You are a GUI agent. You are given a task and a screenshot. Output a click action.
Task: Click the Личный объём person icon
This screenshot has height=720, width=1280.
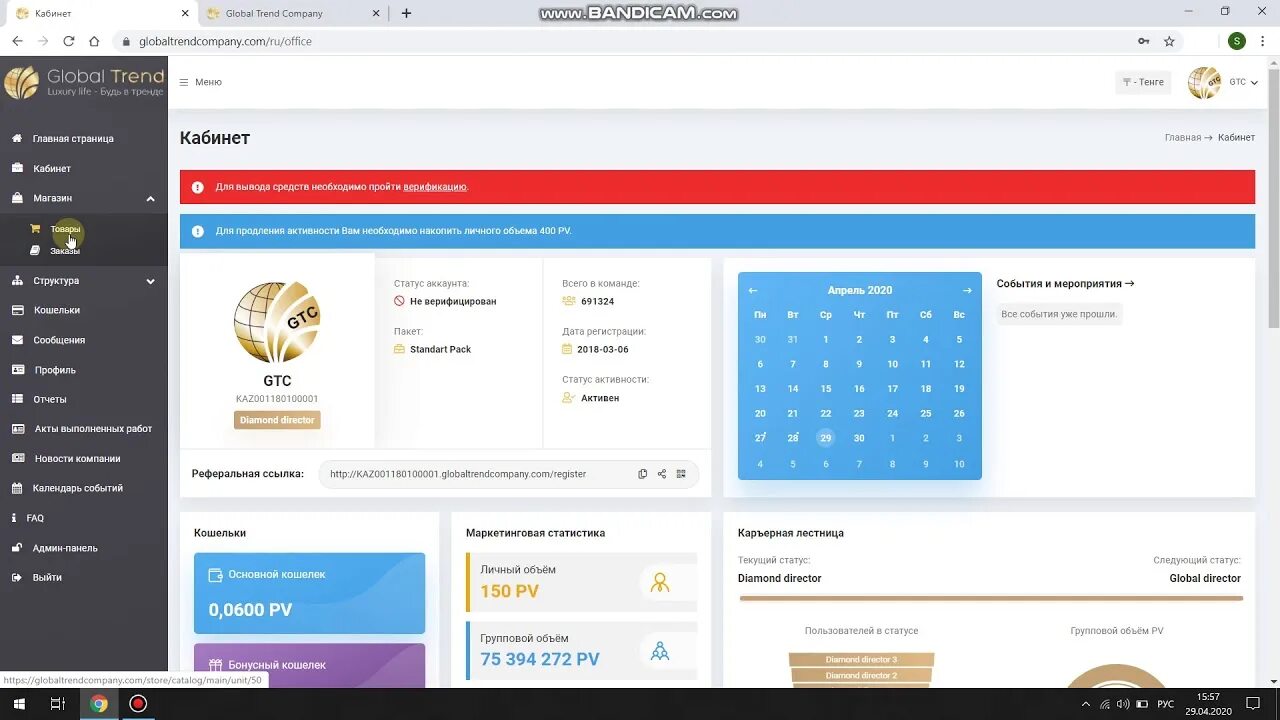pyautogui.click(x=660, y=582)
